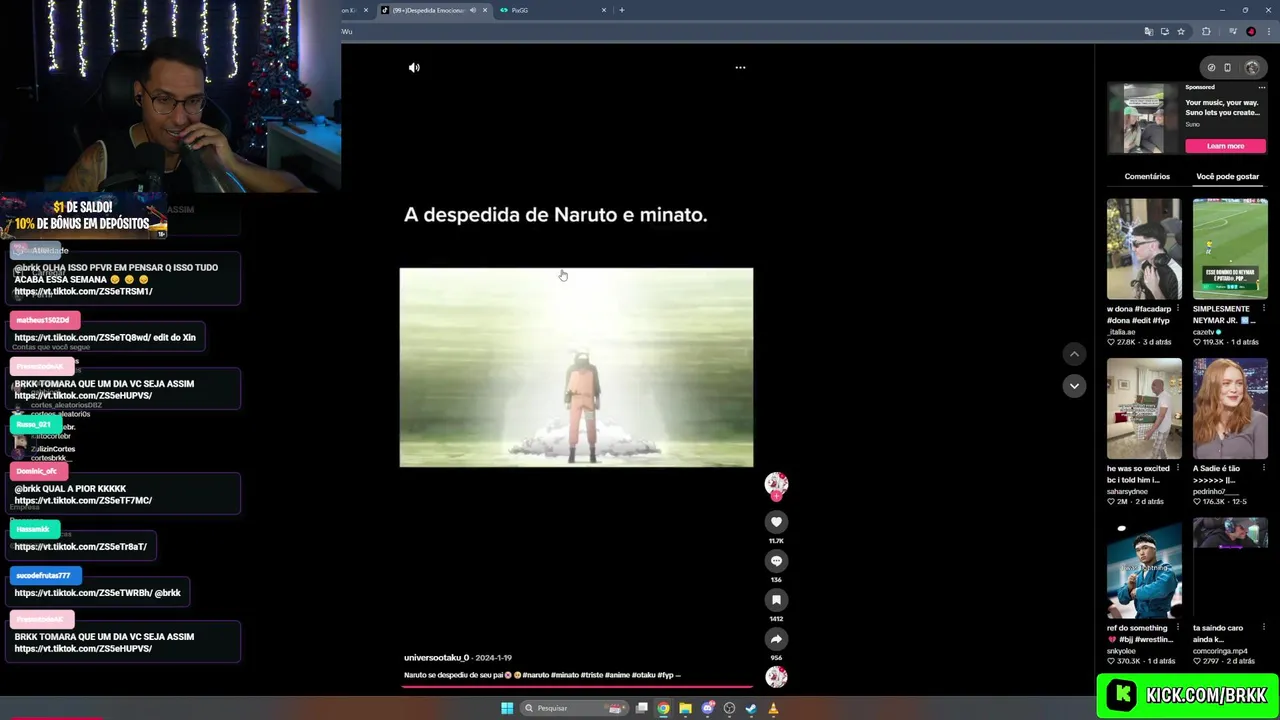
Task: Click the 'A despedida de Naruto e minato.' text
Action: (x=555, y=215)
